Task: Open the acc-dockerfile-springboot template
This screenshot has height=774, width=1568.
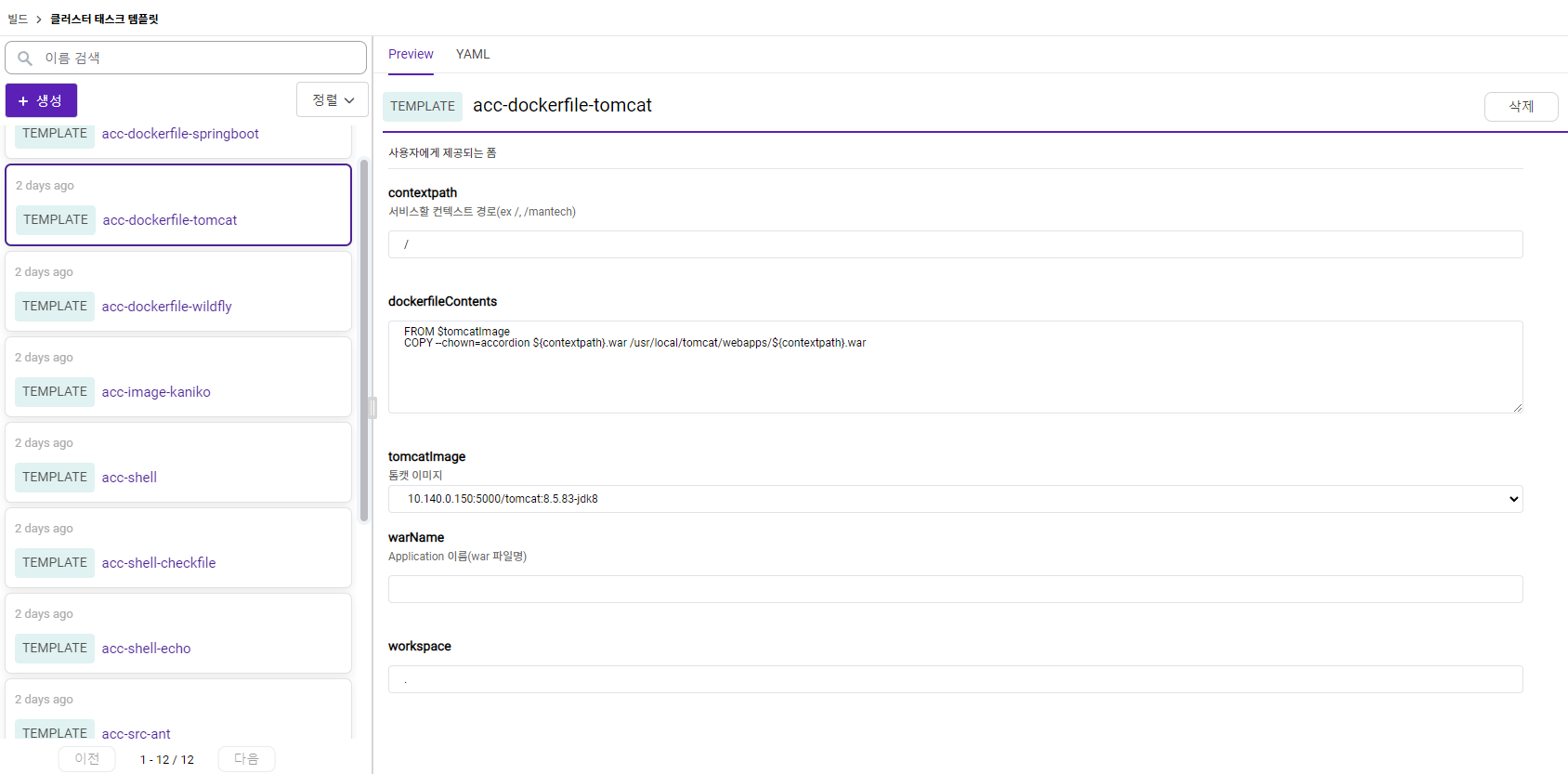Action: point(180,134)
